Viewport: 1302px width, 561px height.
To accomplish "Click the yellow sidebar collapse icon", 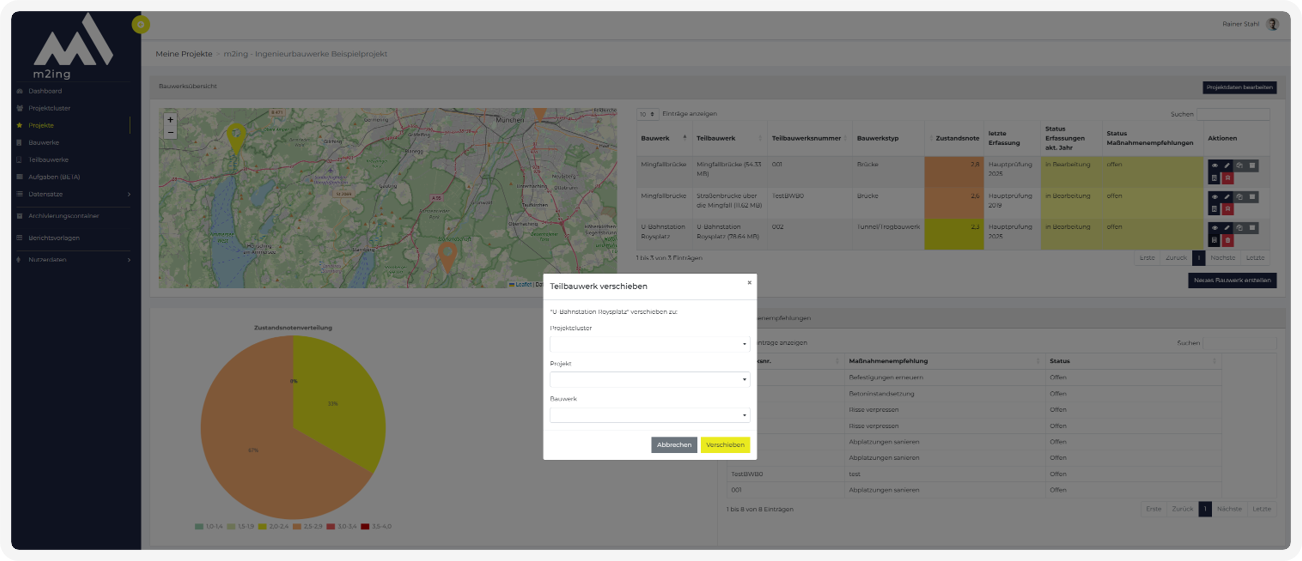I will click(x=141, y=24).
